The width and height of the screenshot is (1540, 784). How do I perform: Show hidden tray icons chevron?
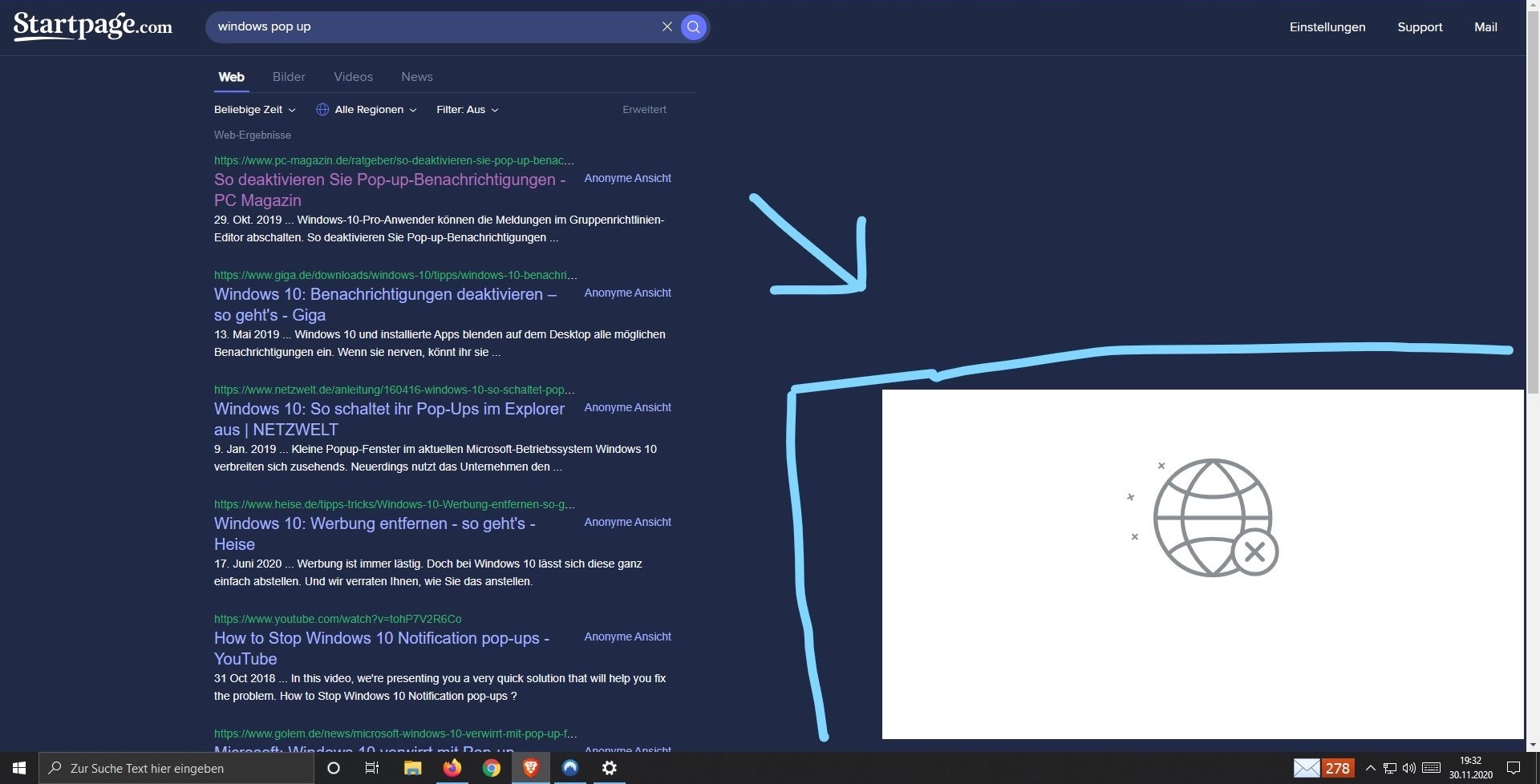pos(1370,768)
